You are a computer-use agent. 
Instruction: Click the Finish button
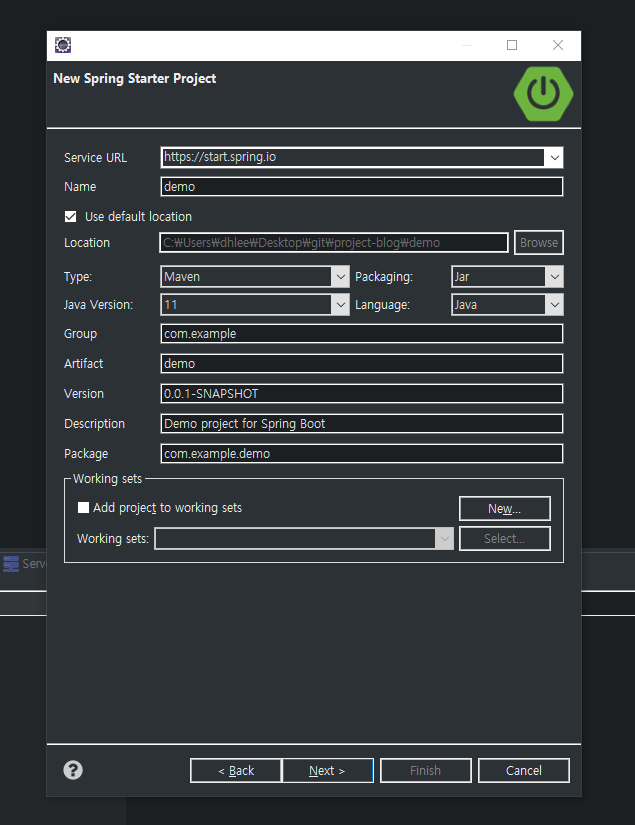coord(426,771)
